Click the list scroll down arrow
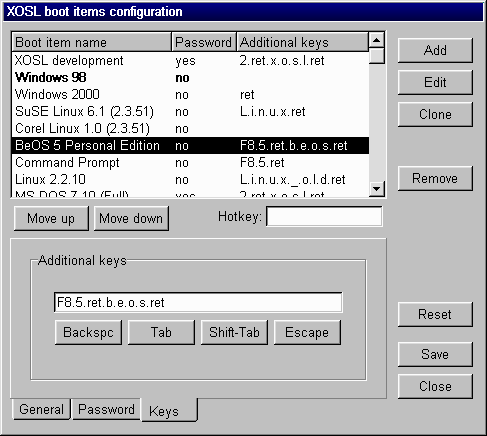Viewport: 487px width, 436px height. pyautogui.click(x=377, y=189)
